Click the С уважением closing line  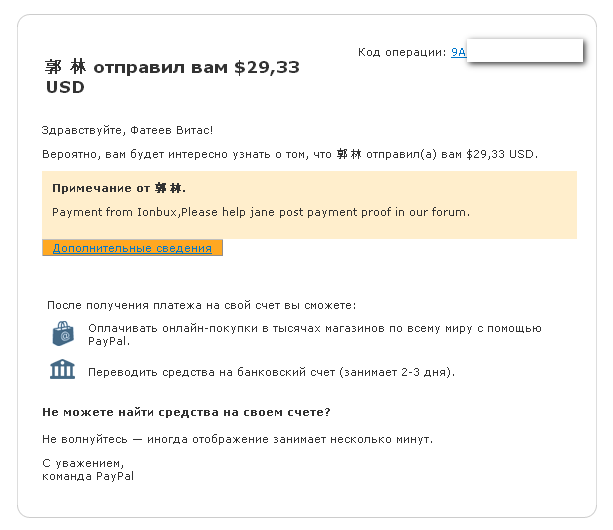click(x=83, y=463)
